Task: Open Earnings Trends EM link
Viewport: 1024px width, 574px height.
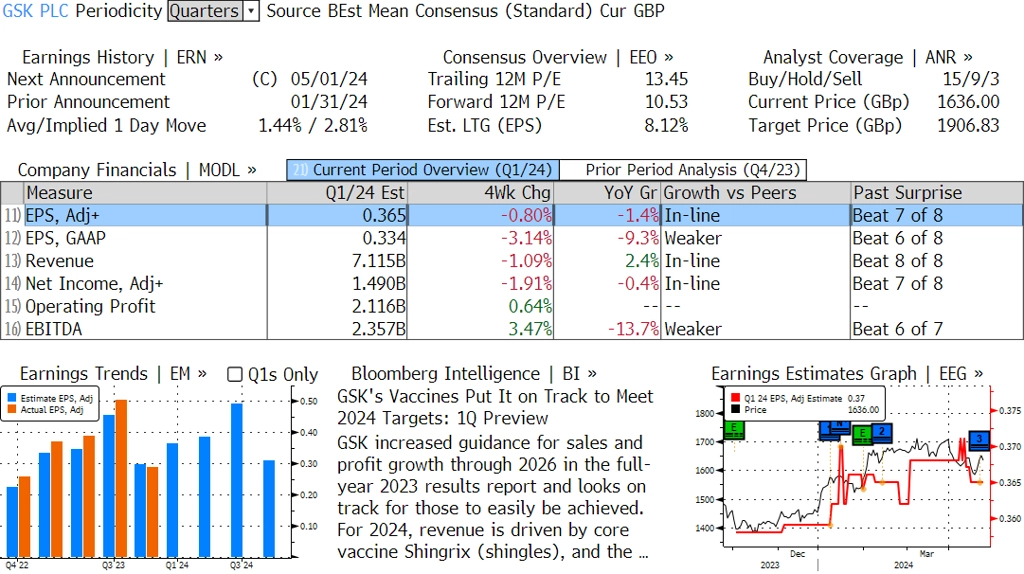Action: pos(113,374)
